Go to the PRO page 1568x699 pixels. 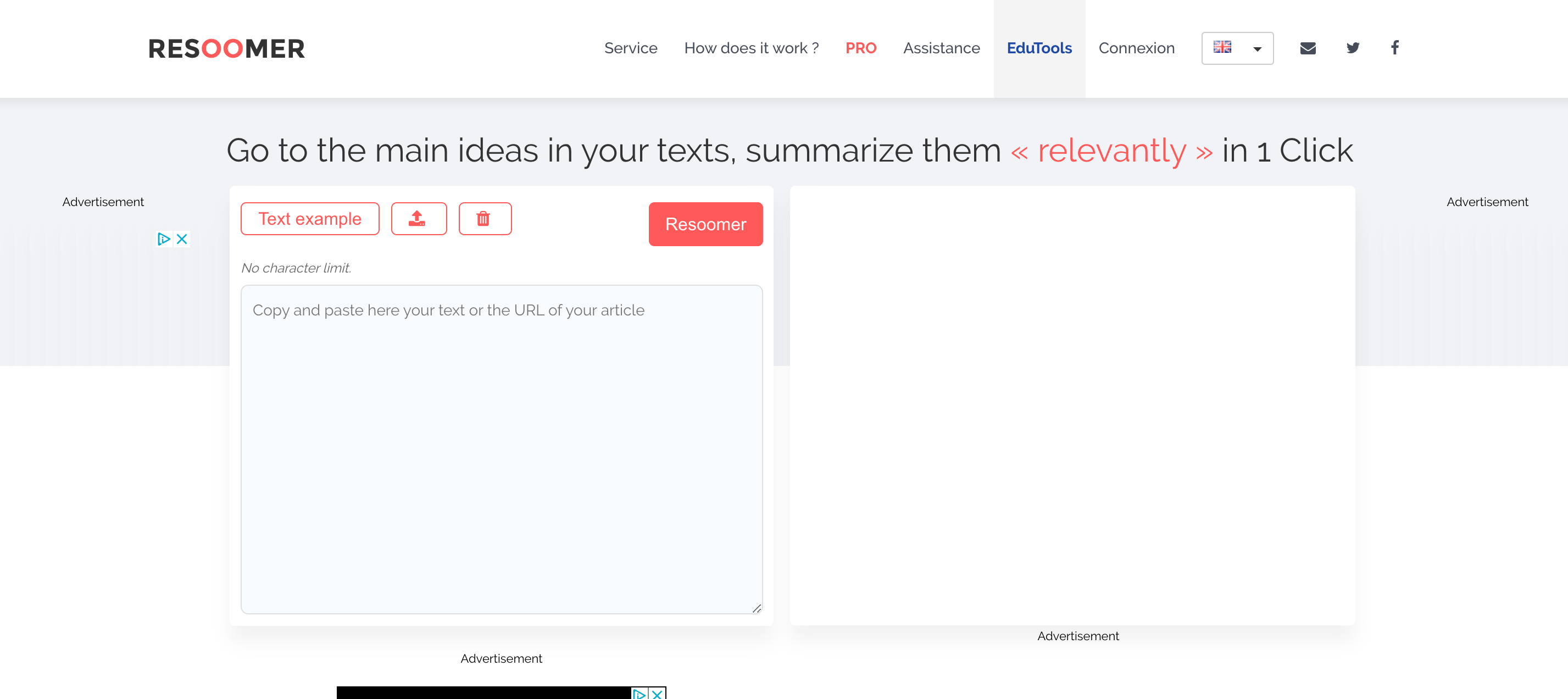point(861,48)
